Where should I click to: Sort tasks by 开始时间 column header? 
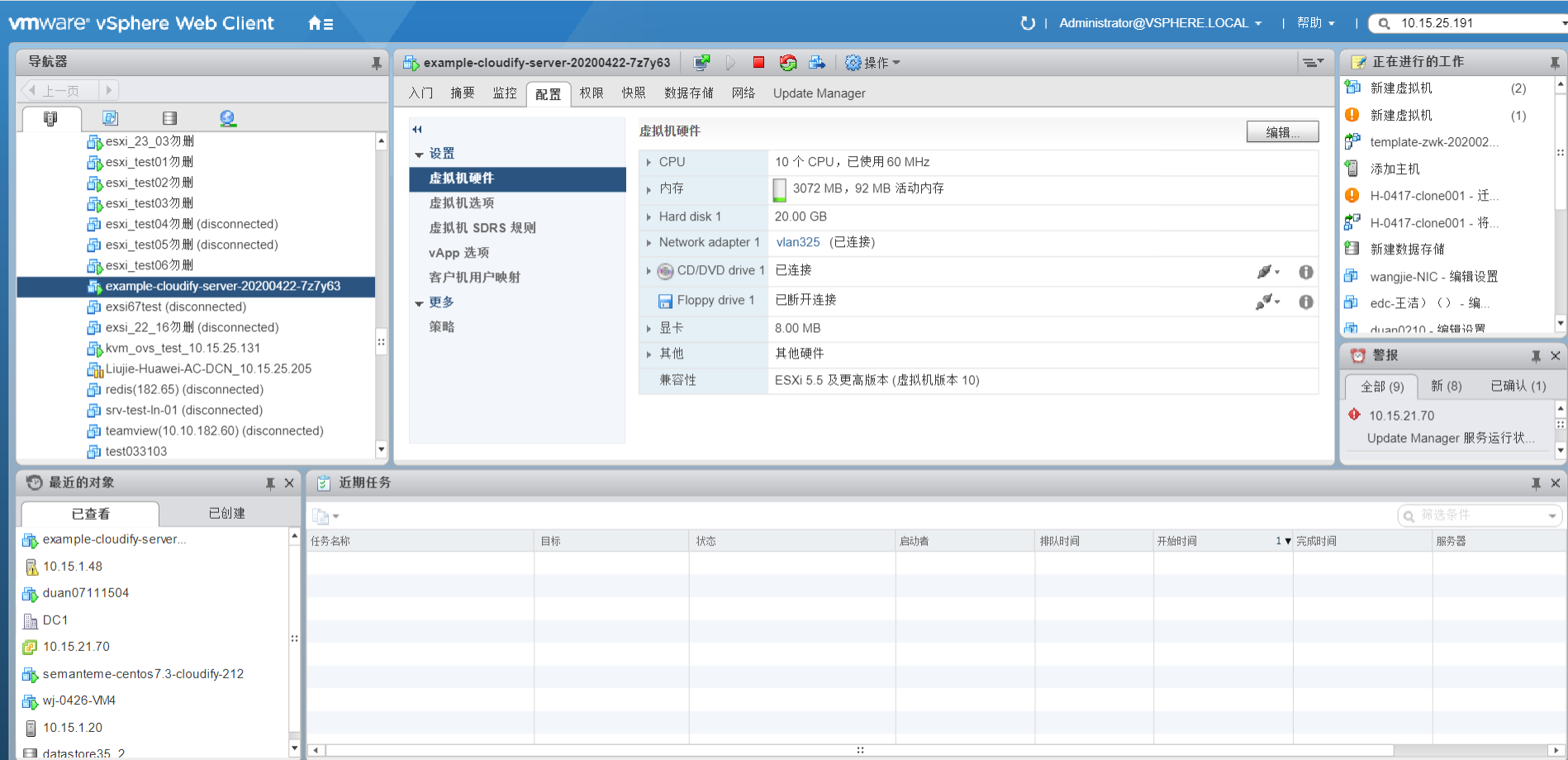[1224, 541]
